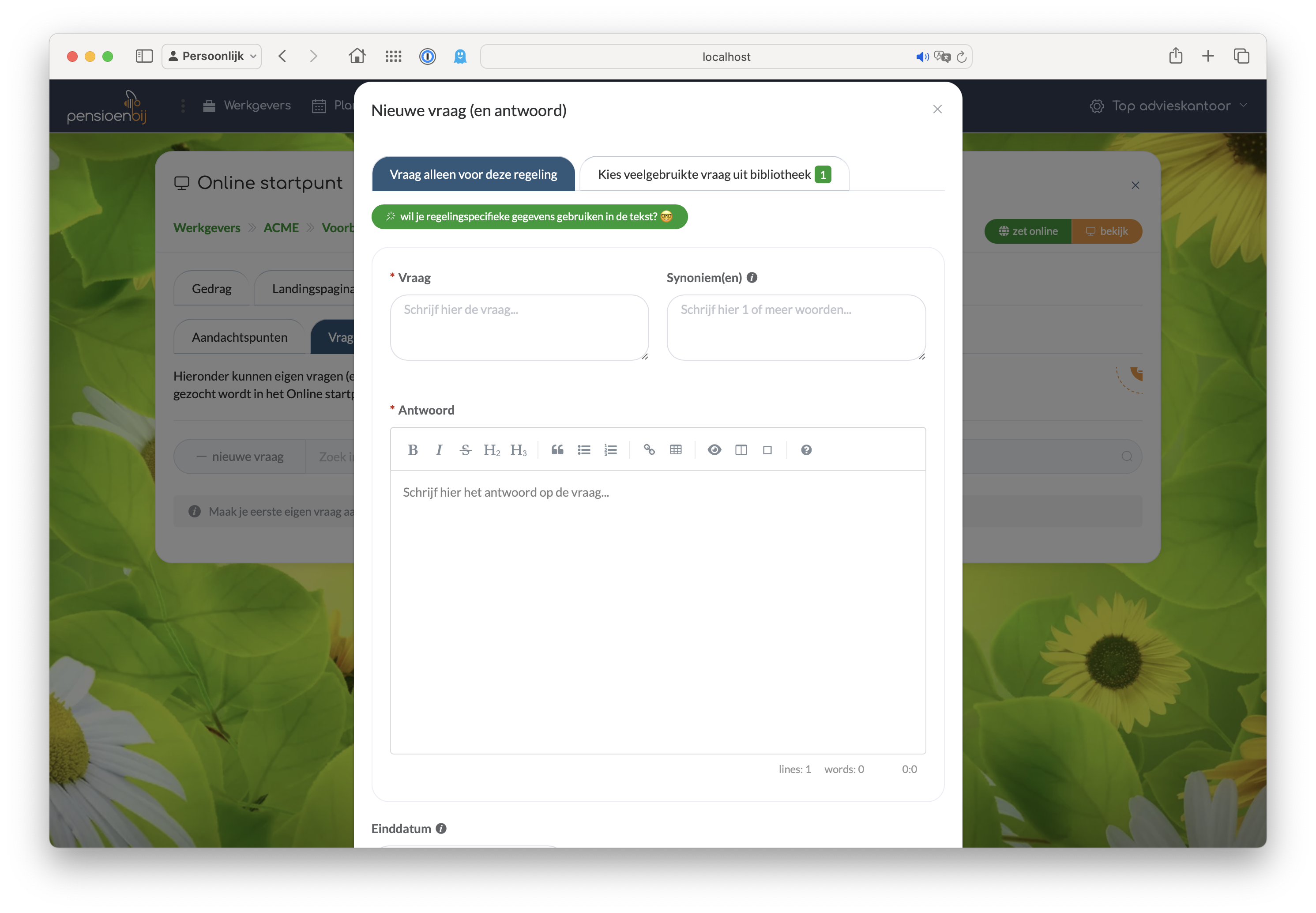The height and width of the screenshot is (913, 1316).
Task: Insert a blockquote in the editor
Action: 557,450
